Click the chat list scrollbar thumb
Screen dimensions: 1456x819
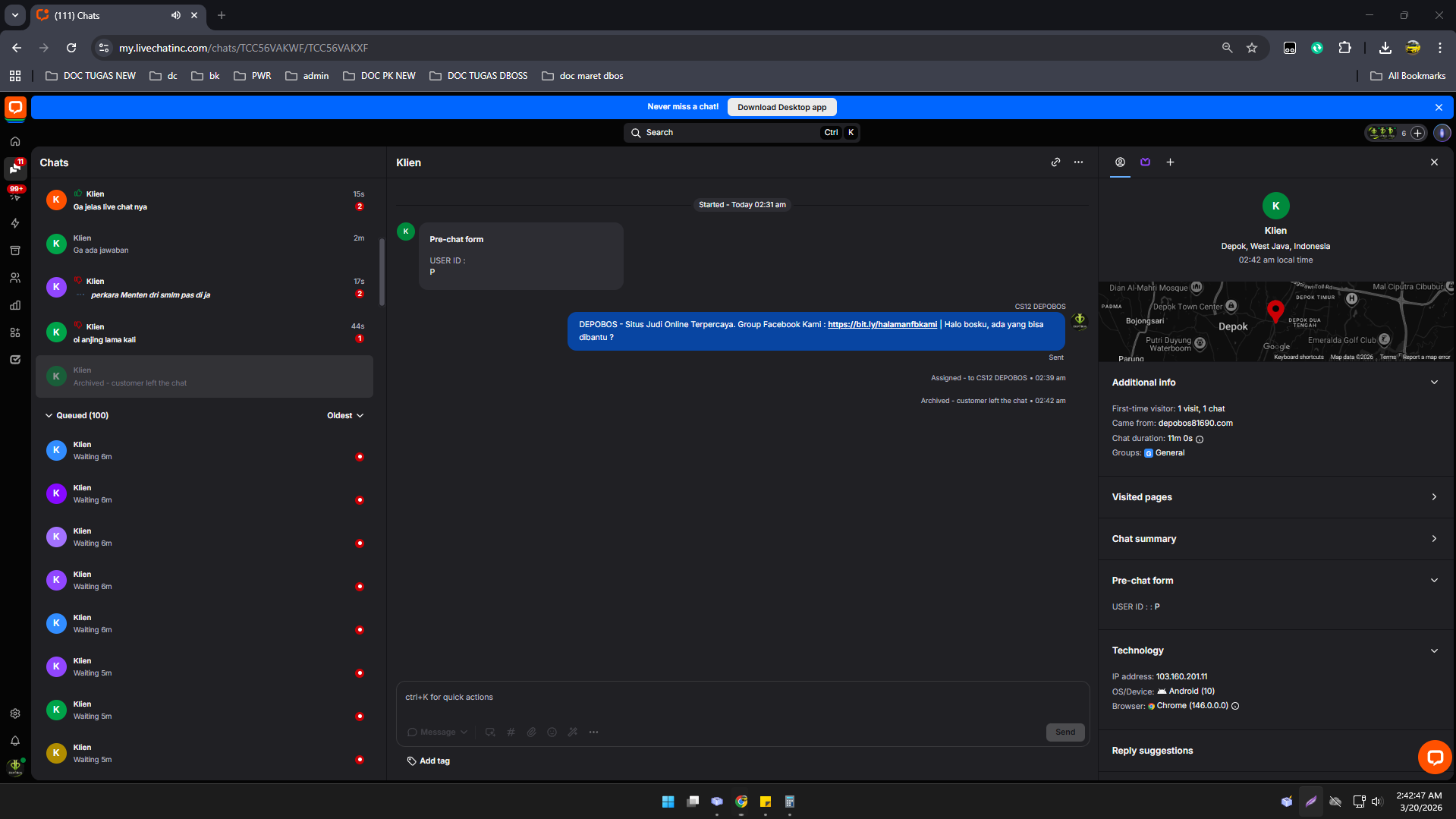(382, 272)
